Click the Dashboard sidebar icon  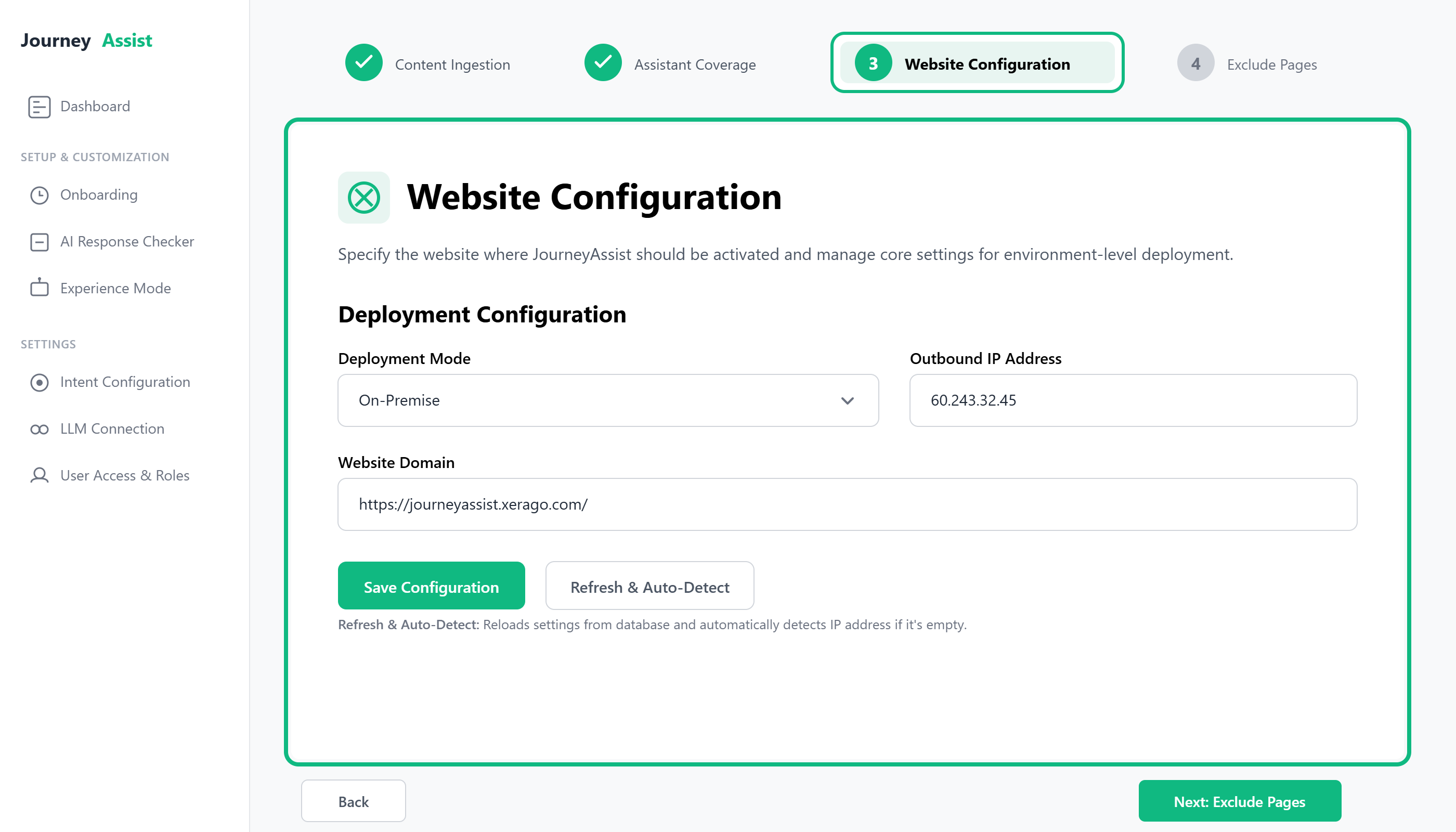pyautogui.click(x=40, y=107)
